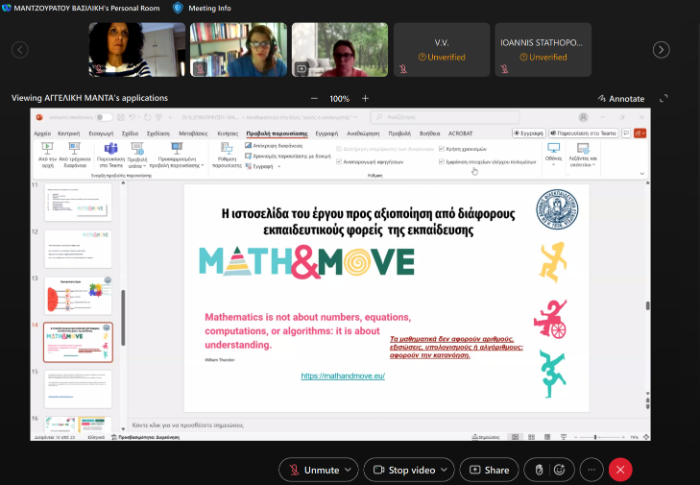Image resolution: width=700 pixels, height=485 pixels.
Task: Expand the Record dropdown in Slide Show ribbon
Action: 279,167
